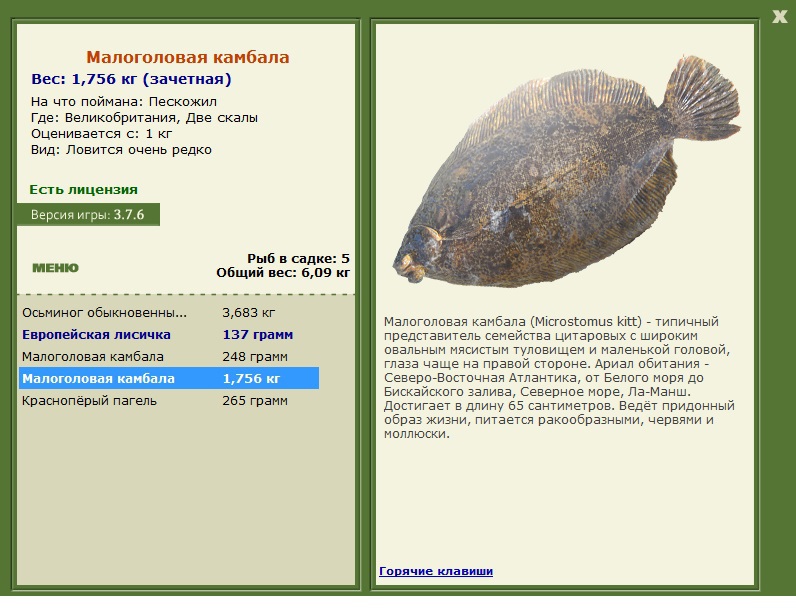796x614 pixels.
Task: Click the Оценивается с: 1 кг line
Action: pos(102,134)
